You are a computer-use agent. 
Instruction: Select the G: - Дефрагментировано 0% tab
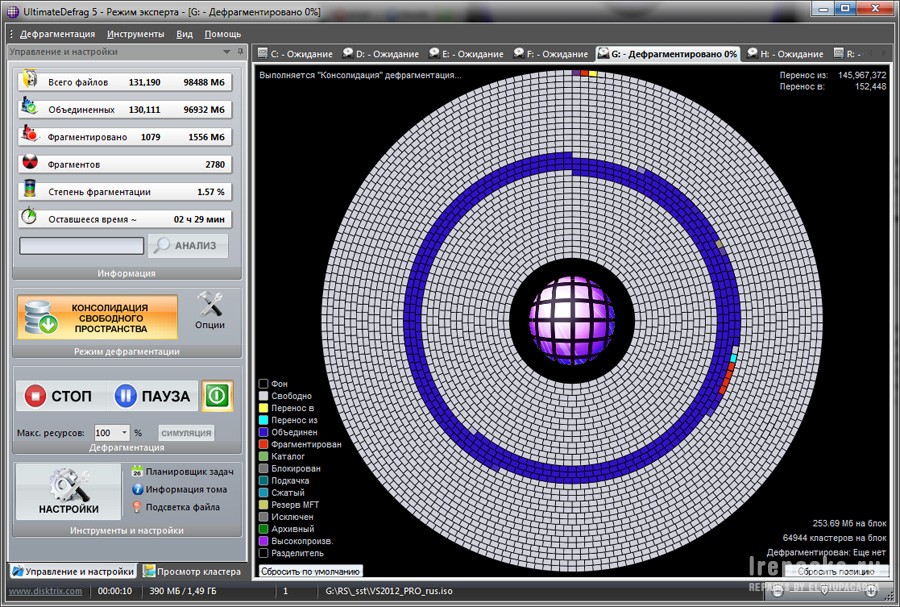pos(668,54)
